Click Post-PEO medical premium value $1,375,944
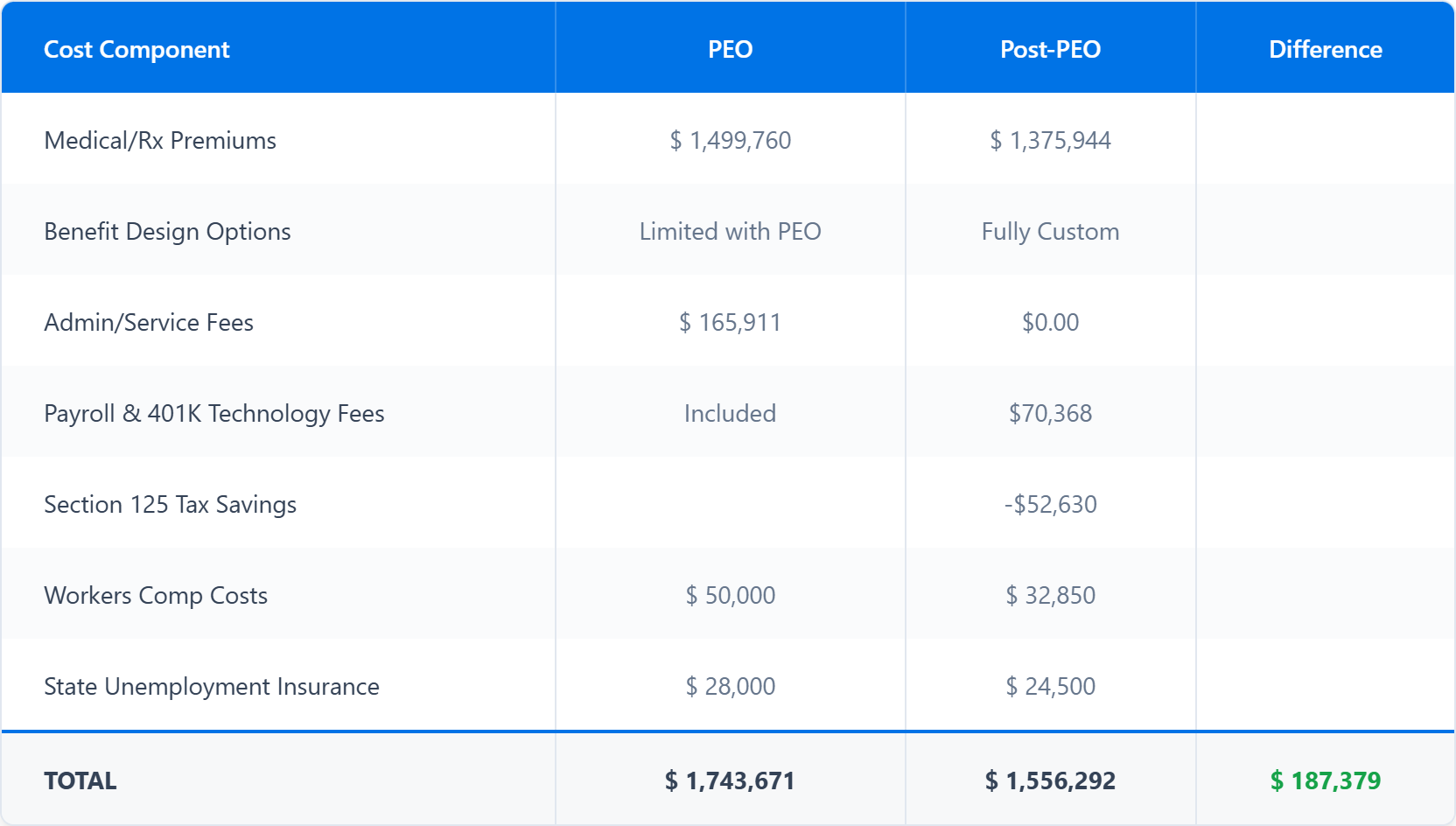 [1050, 141]
